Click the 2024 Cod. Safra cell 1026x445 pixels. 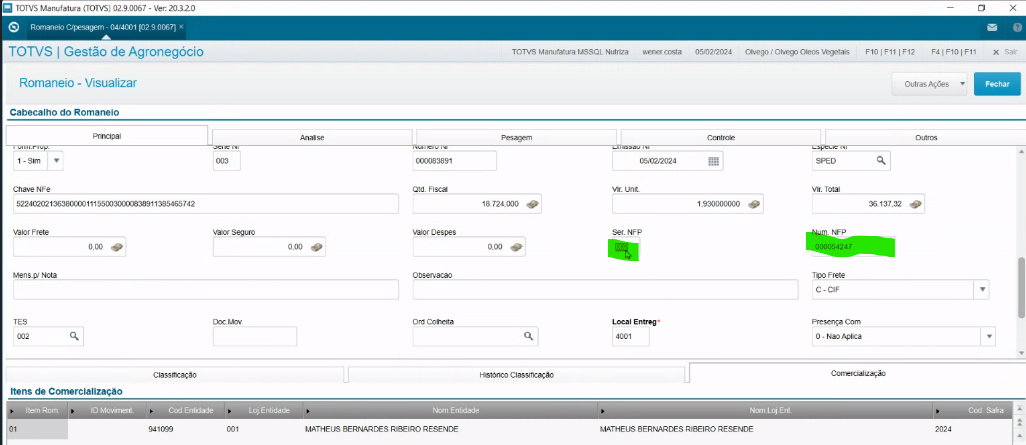coord(974,429)
